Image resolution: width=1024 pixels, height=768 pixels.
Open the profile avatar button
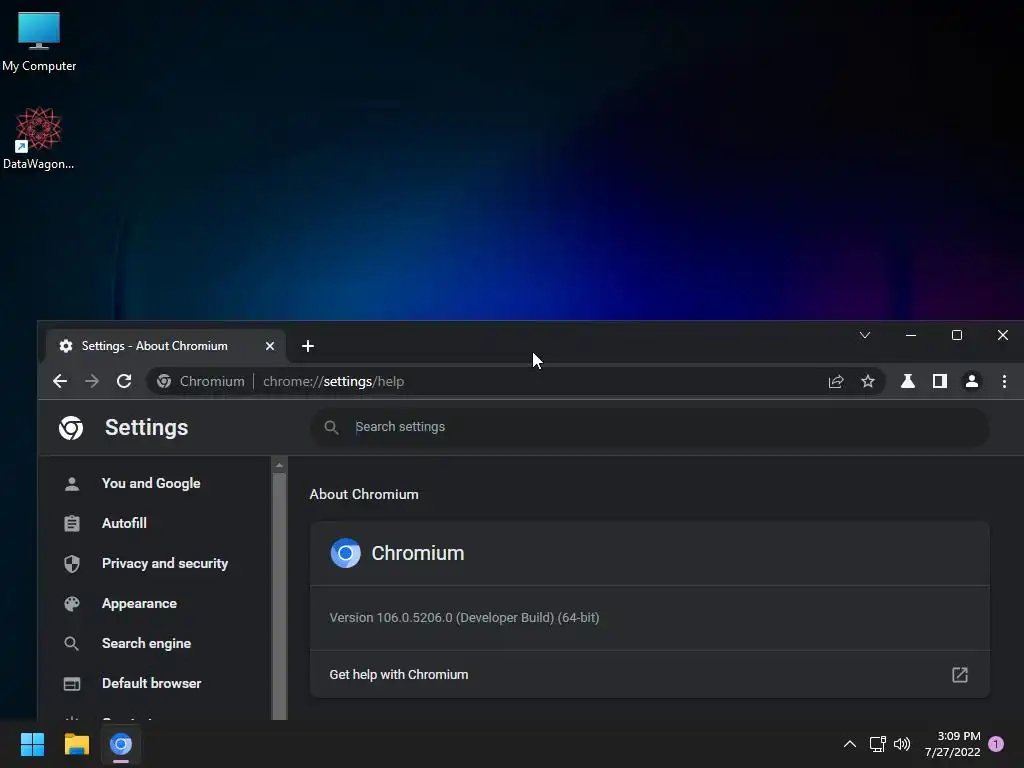click(x=972, y=381)
